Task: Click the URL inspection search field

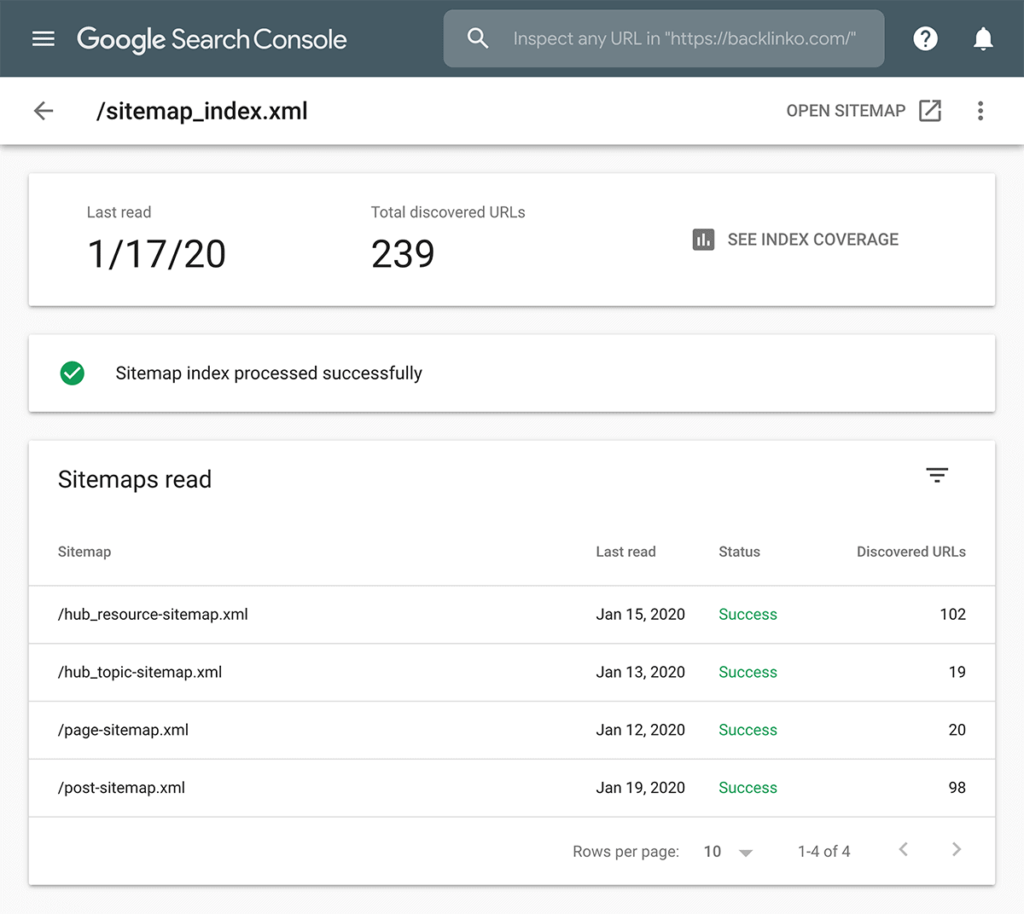Action: [684, 39]
